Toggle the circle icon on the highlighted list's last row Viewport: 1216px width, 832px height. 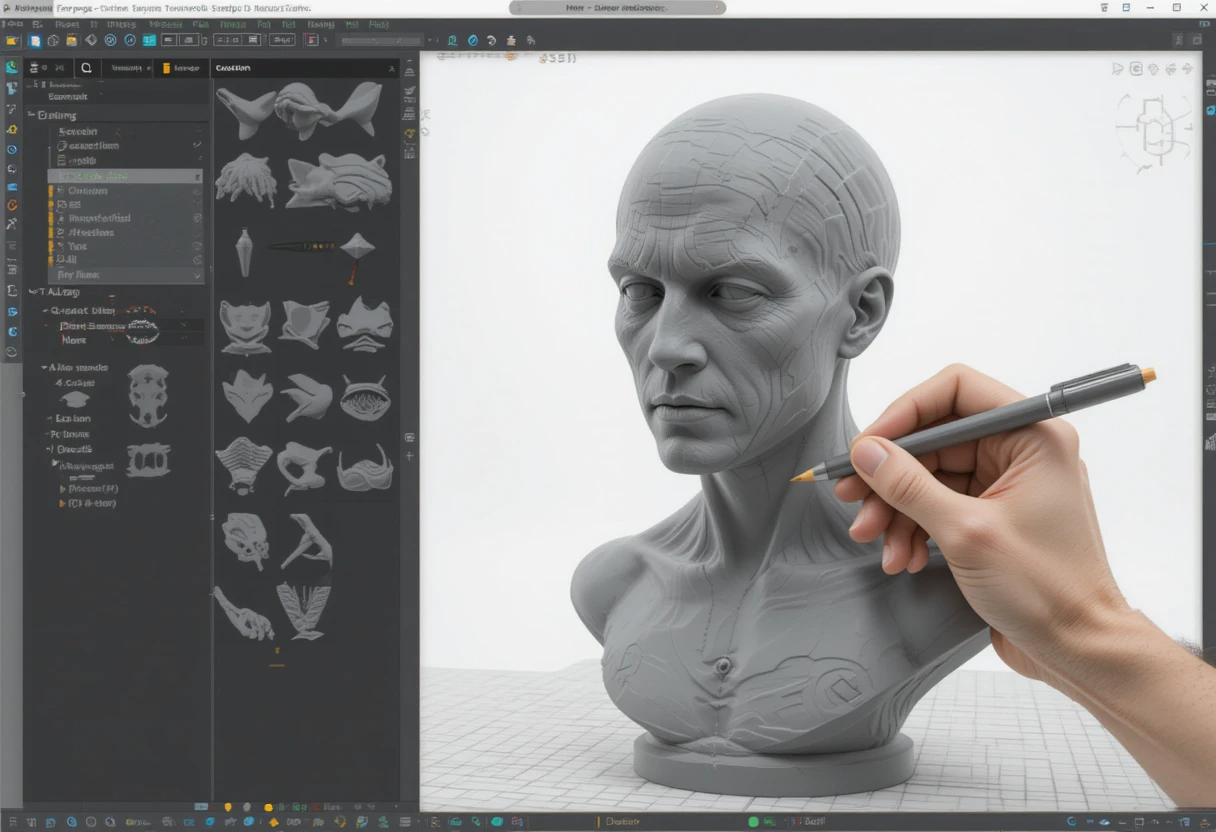[197, 260]
